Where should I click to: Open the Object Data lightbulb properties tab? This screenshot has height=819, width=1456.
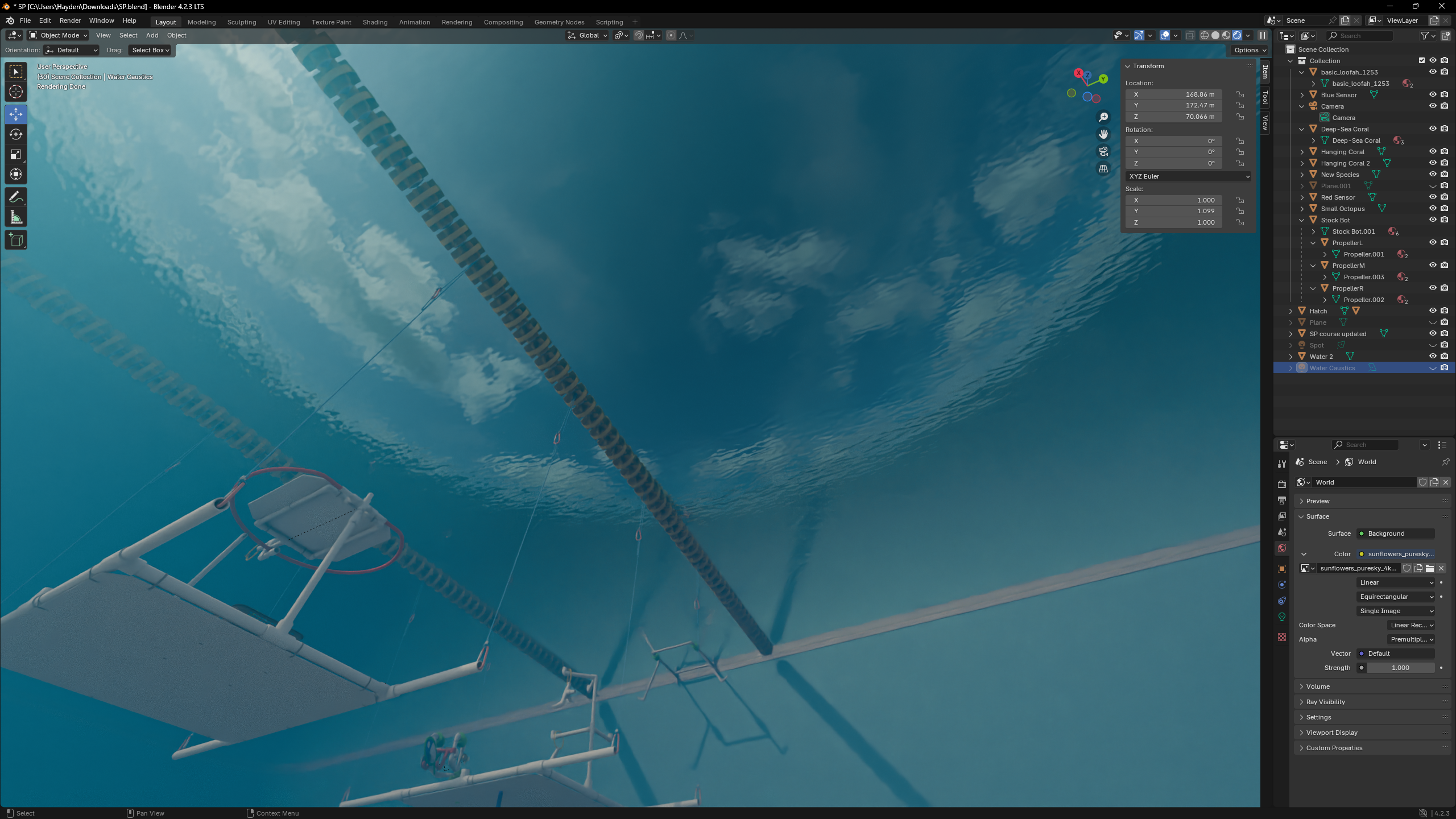tap(1282, 617)
